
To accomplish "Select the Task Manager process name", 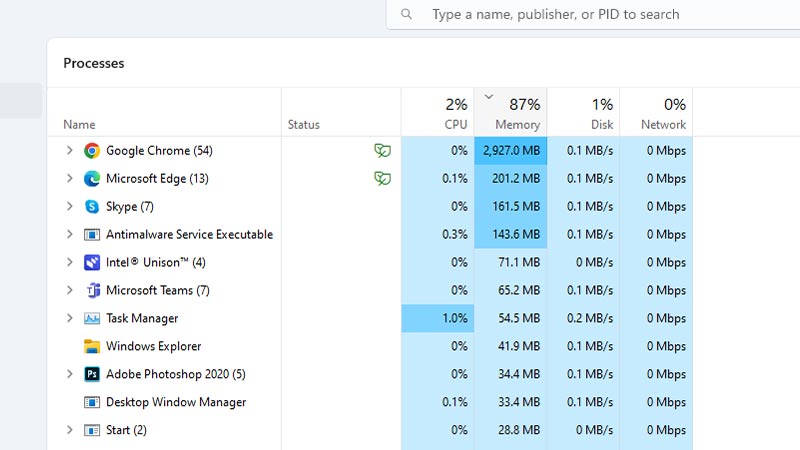I will [x=142, y=318].
